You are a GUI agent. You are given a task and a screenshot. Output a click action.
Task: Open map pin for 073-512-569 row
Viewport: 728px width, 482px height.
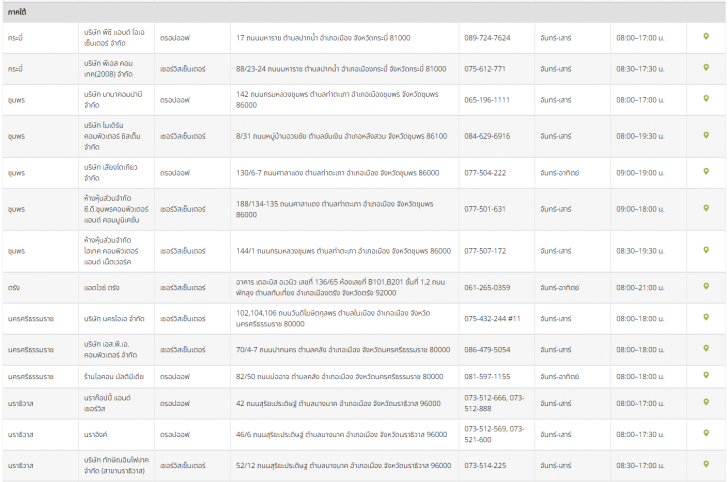coord(706,433)
